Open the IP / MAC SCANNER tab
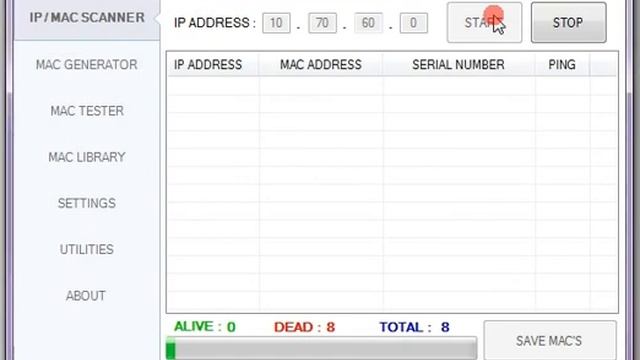 point(87,18)
